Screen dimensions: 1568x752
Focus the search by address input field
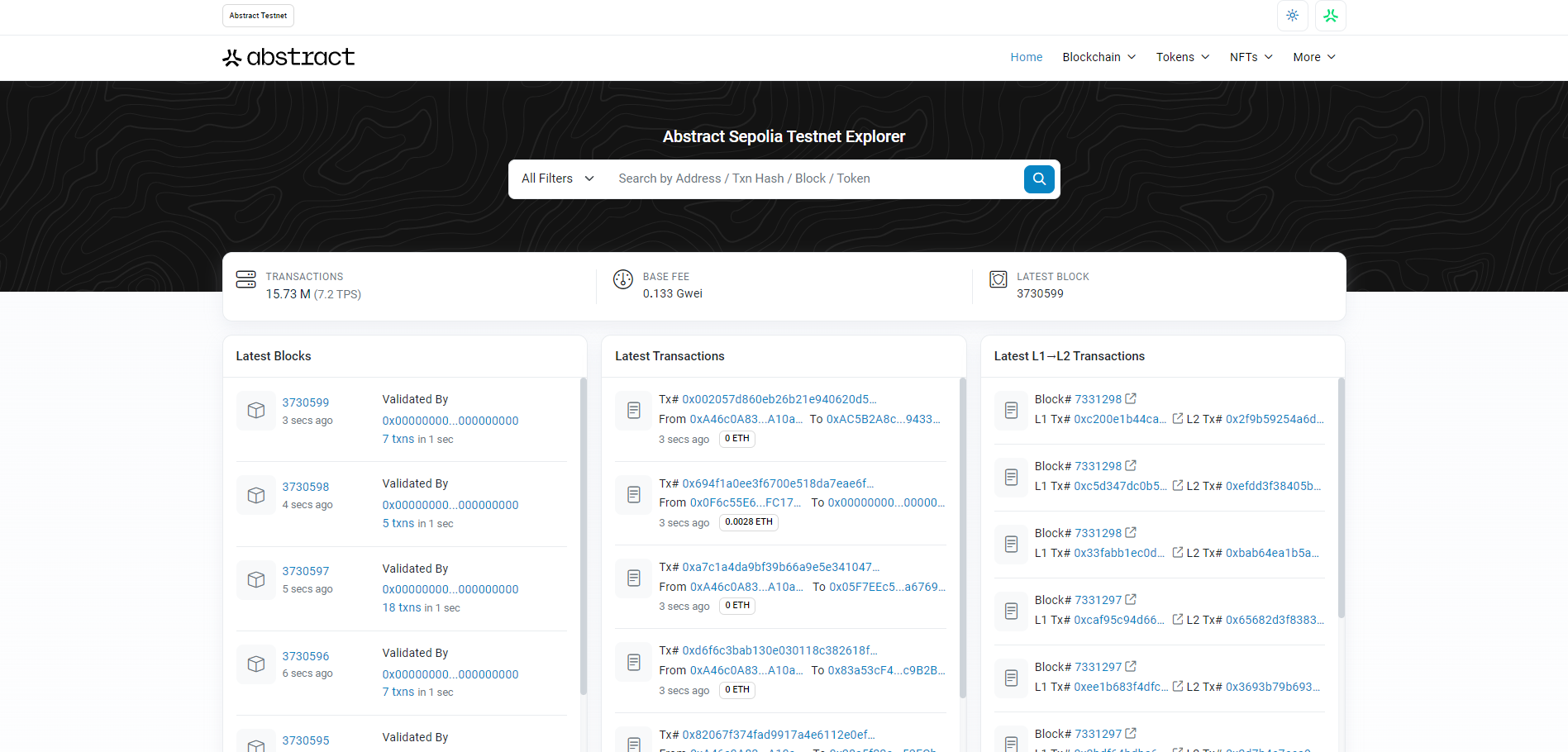point(814,178)
